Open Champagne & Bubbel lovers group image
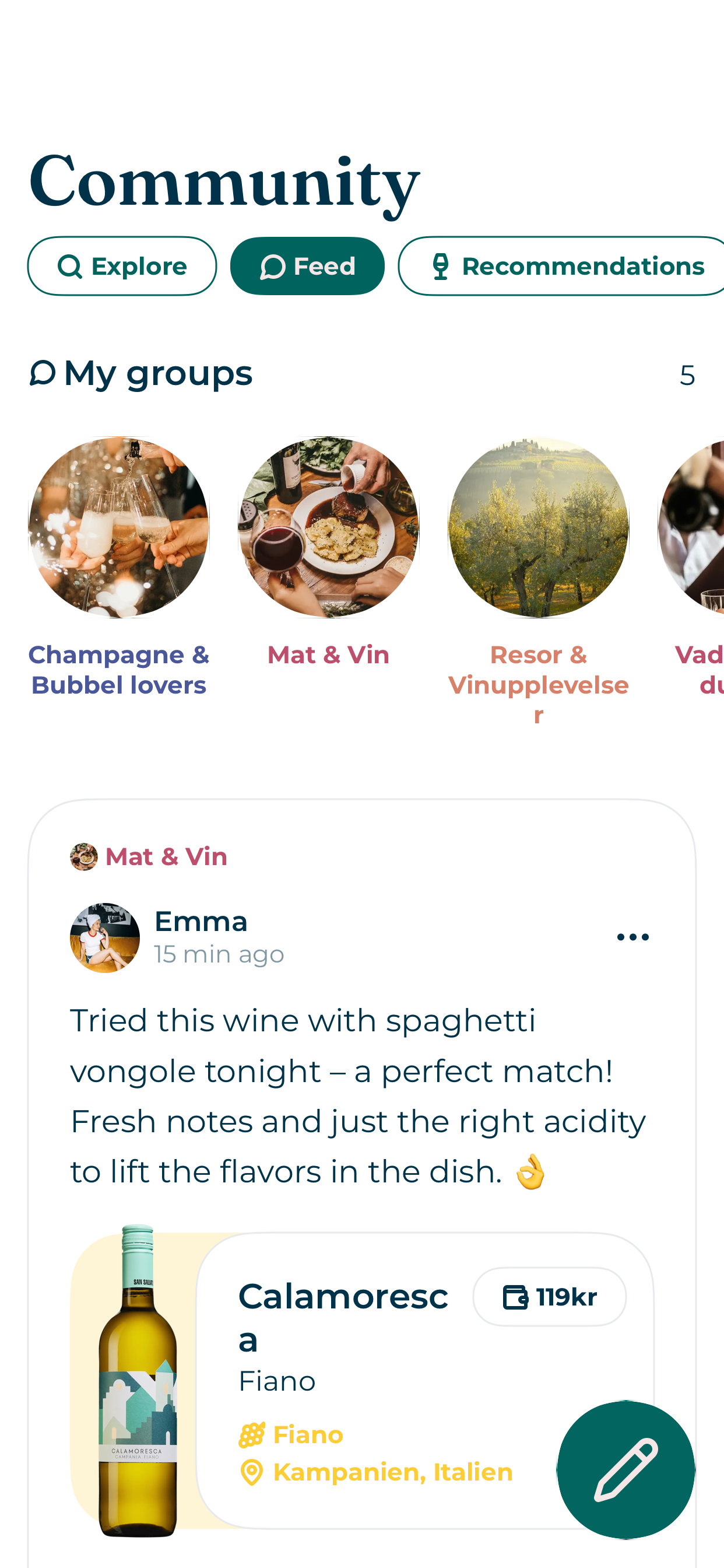724x1568 pixels. coord(119,527)
